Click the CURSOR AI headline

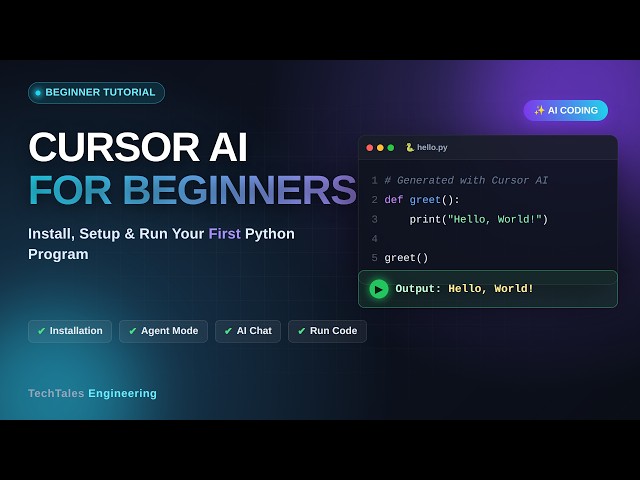coord(138,147)
